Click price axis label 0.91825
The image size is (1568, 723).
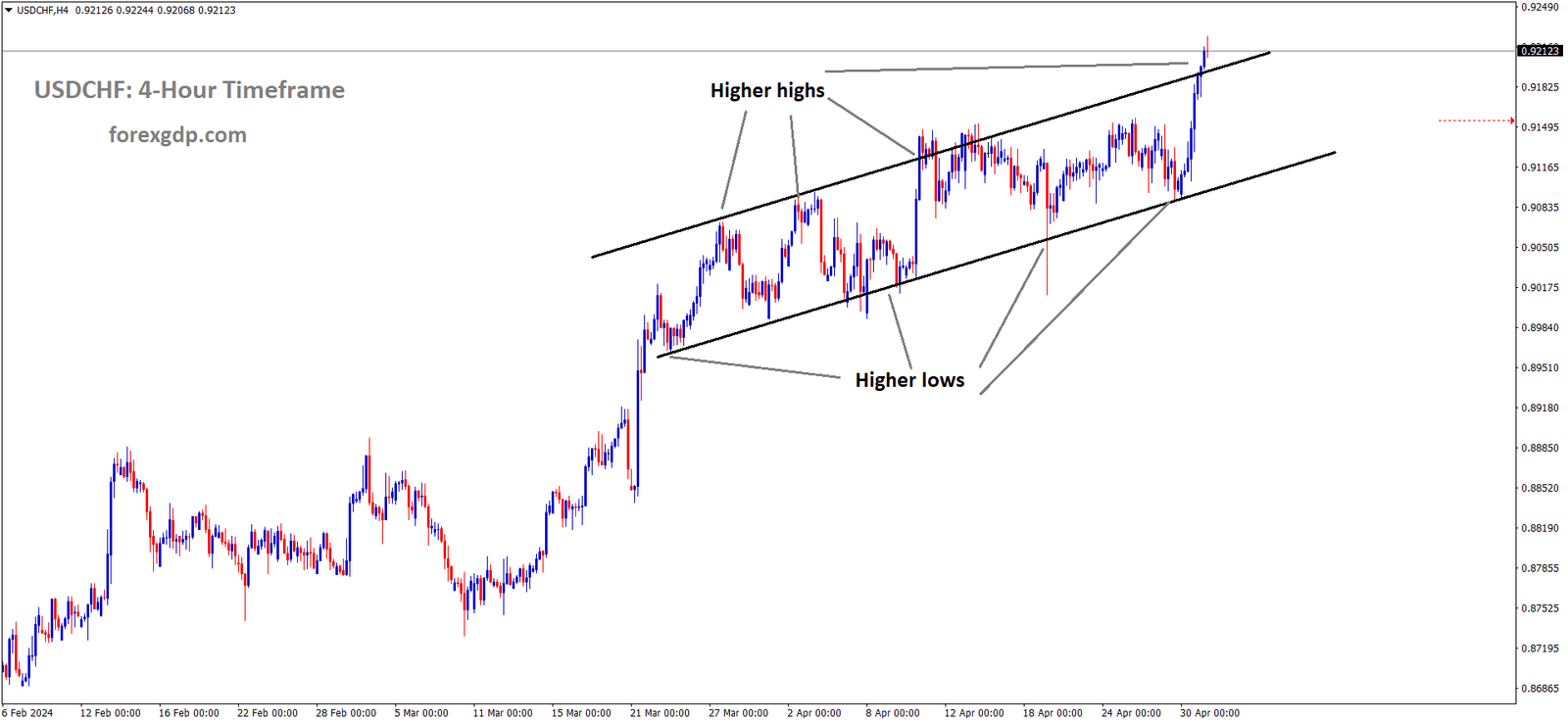tap(1540, 87)
